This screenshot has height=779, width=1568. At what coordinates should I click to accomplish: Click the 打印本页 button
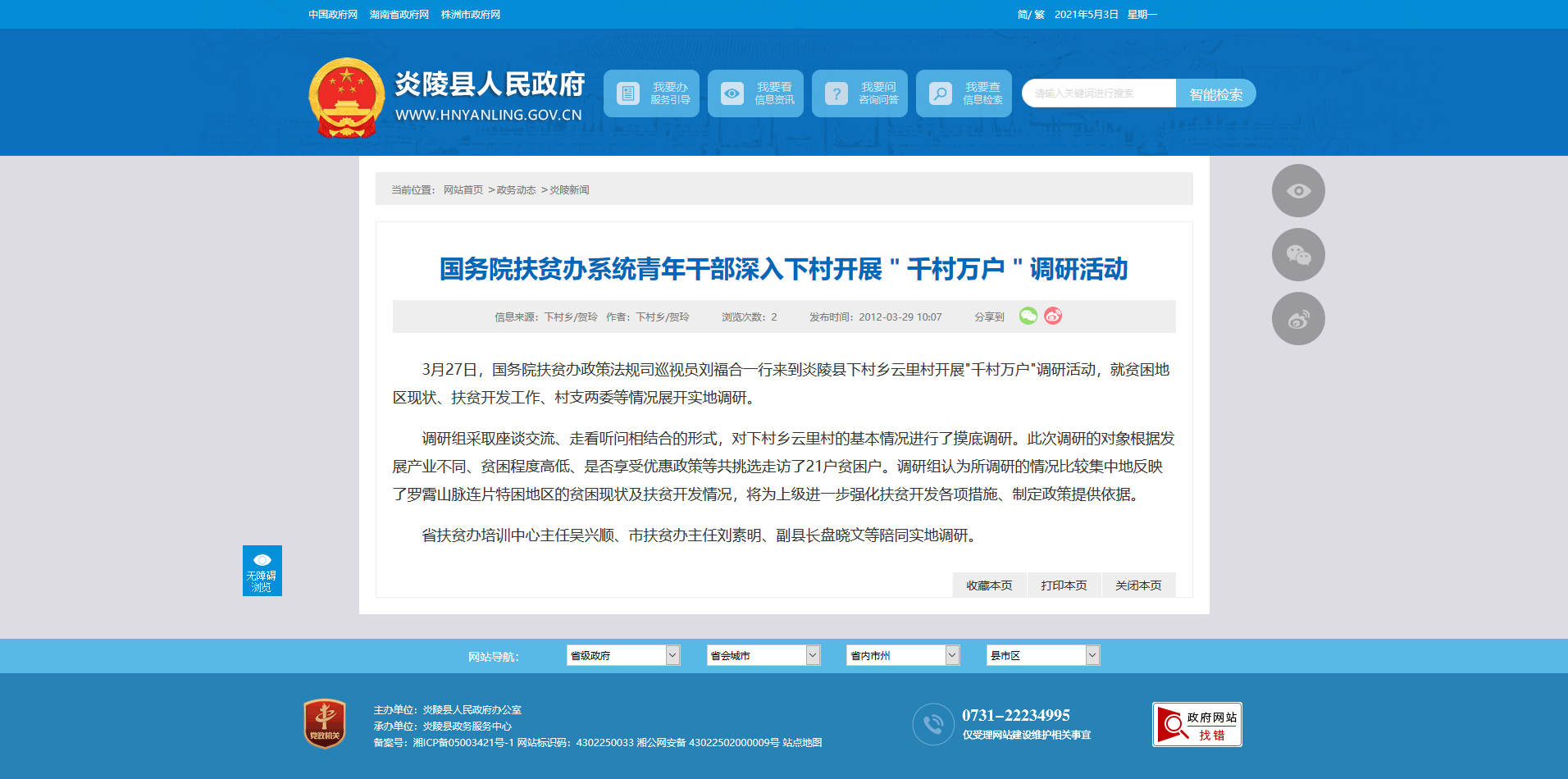(x=1064, y=585)
